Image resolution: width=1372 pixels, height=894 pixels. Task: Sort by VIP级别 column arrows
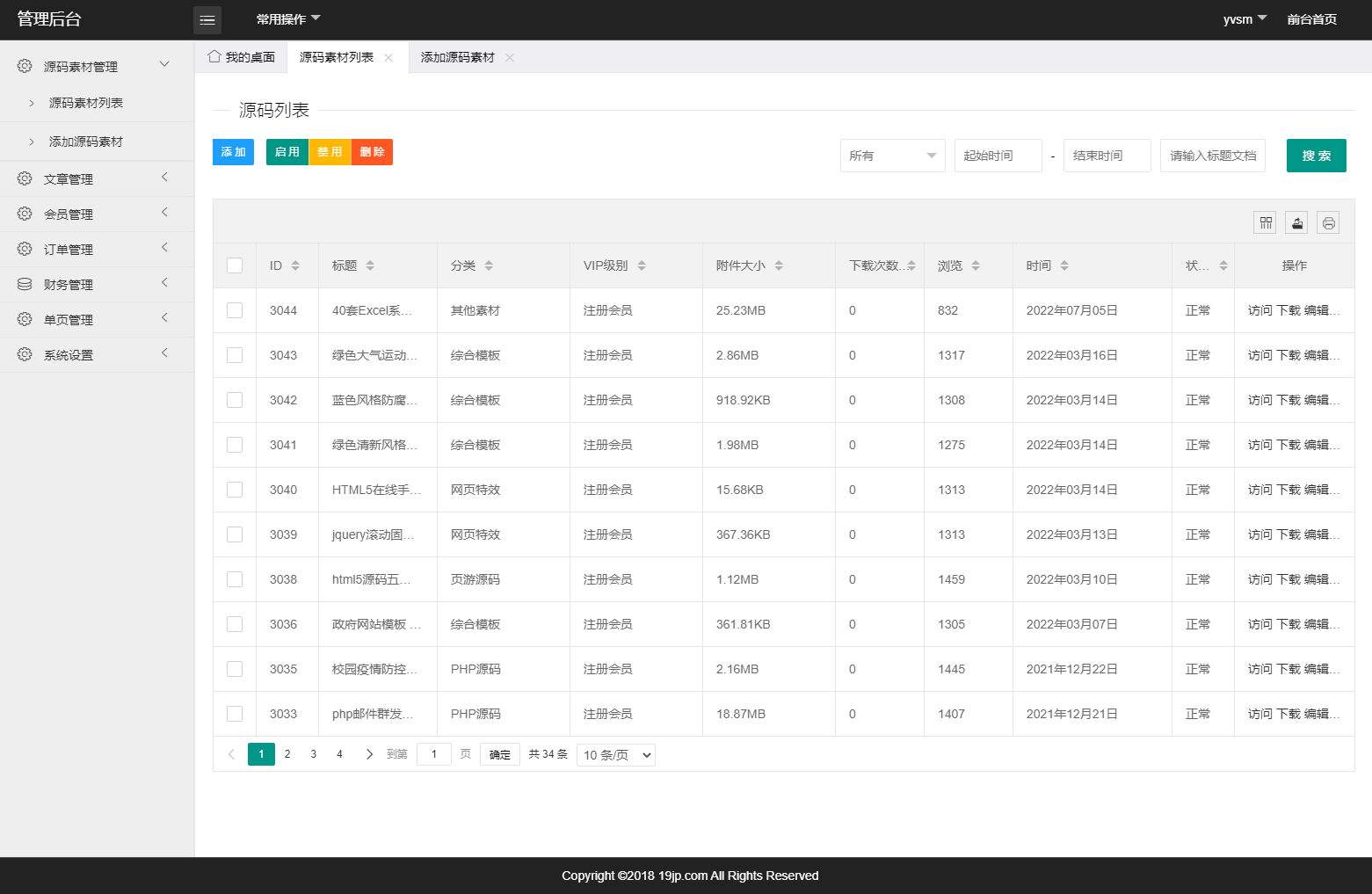[x=642, y=265]
